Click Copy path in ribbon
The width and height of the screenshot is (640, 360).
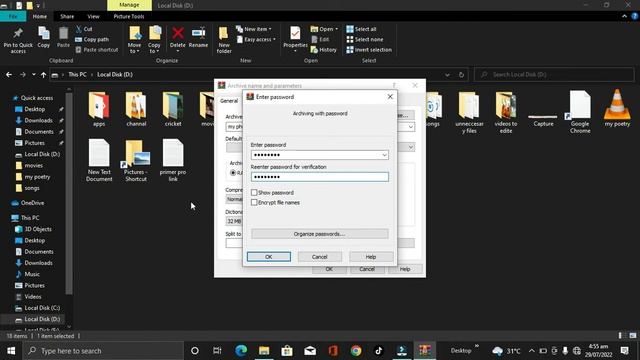92,39
